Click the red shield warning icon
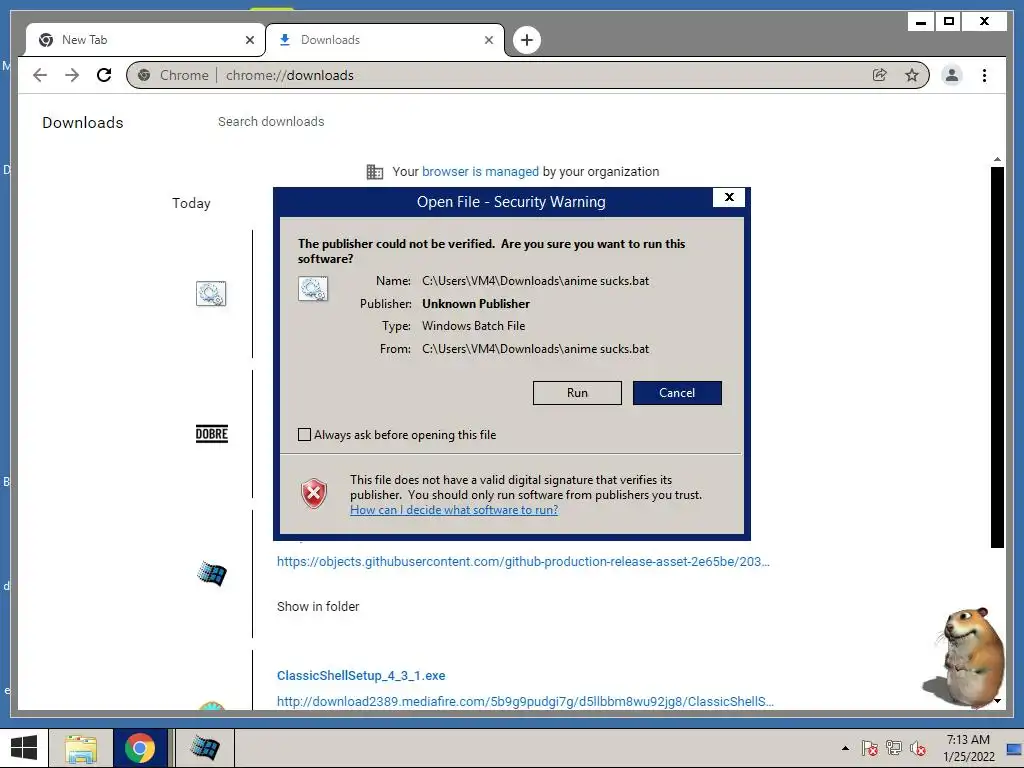The image size is (1024, 768). click(x=313, y=494)
